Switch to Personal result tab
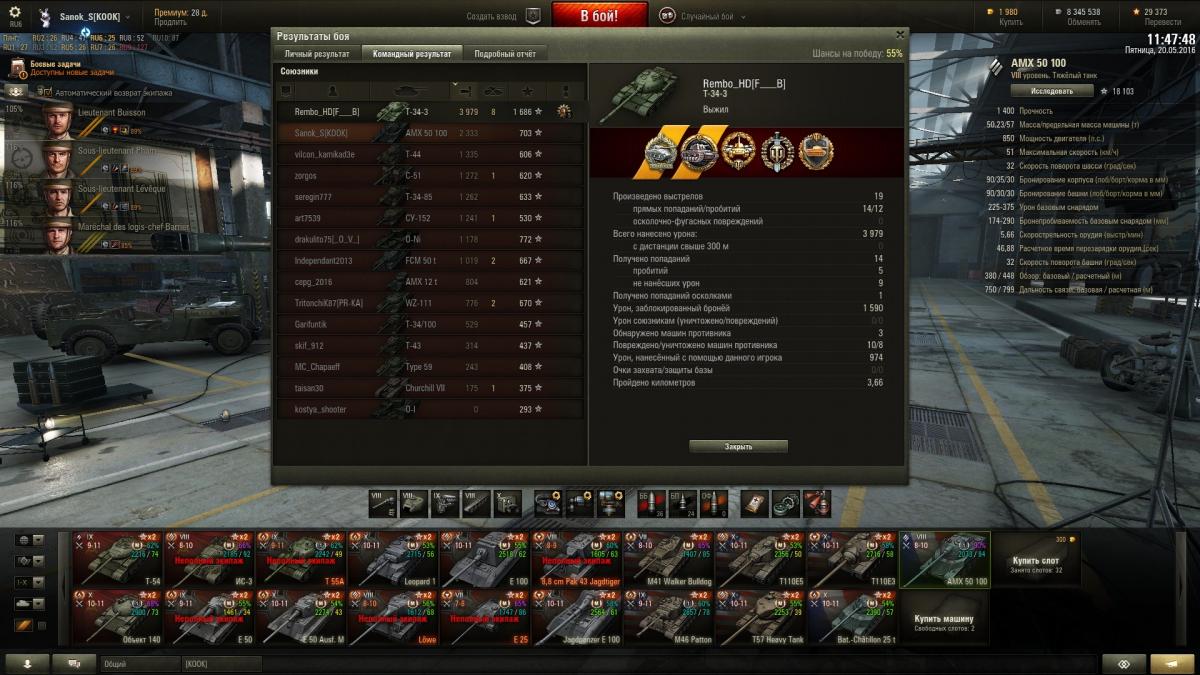The width and height of the screenshot is (1200, 675). click(x=317, y=54)
